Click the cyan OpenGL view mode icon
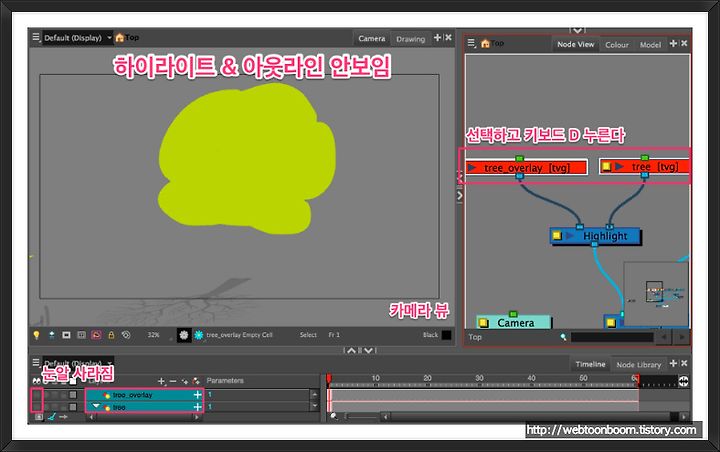The image size is (720, 452). [199, 335]
